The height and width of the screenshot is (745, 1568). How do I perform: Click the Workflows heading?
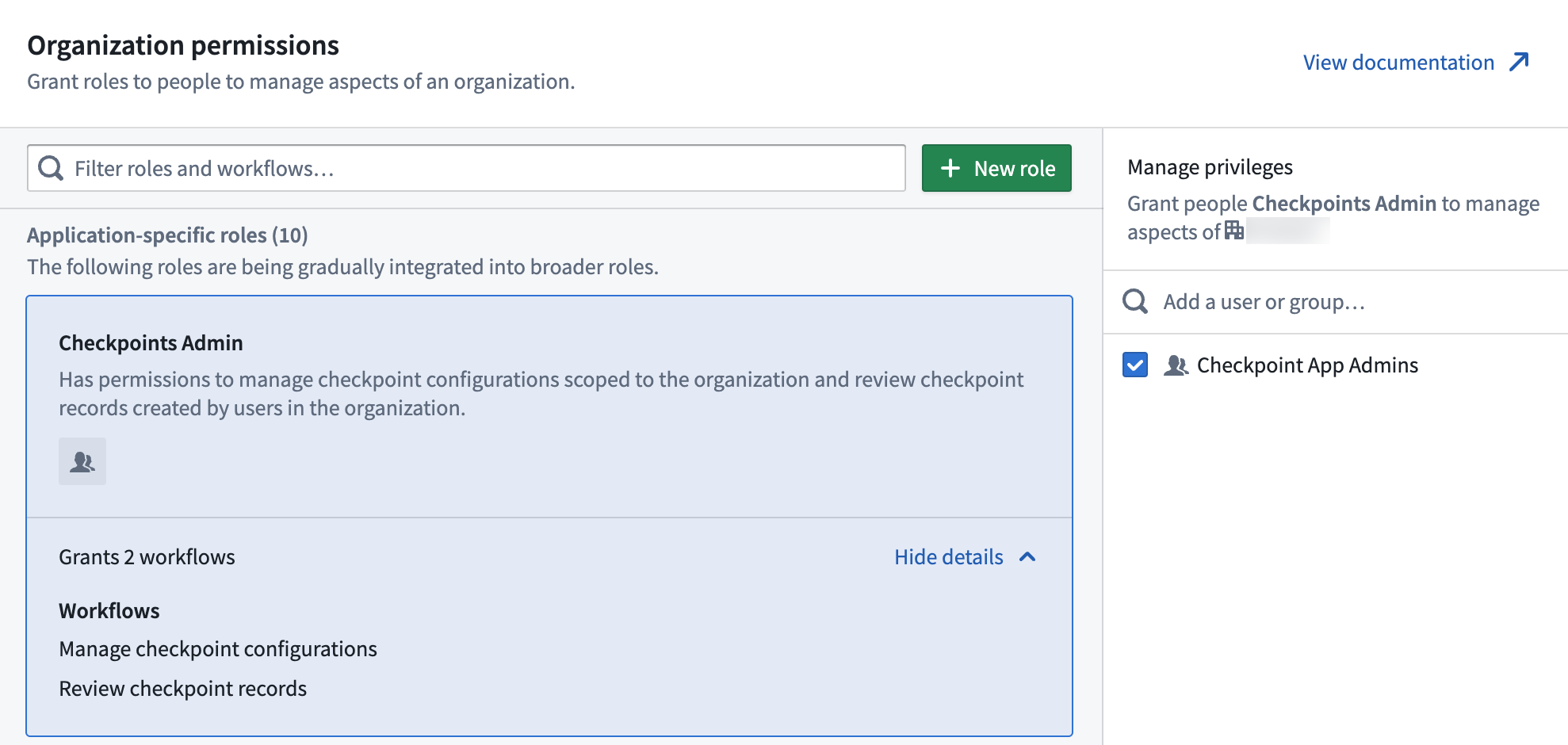coord(109,611)
